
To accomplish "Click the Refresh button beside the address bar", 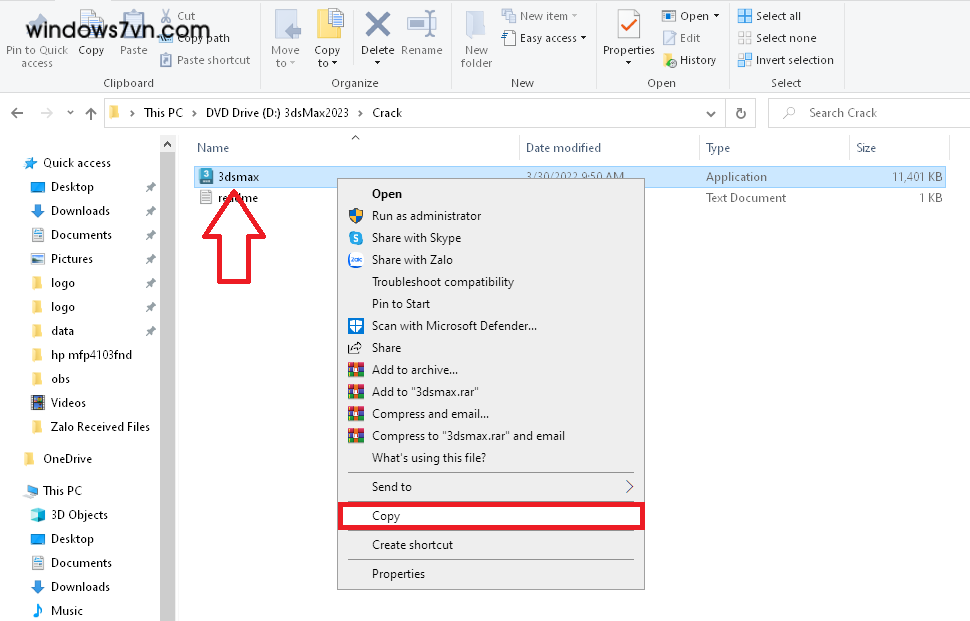I will click(740, 113).
